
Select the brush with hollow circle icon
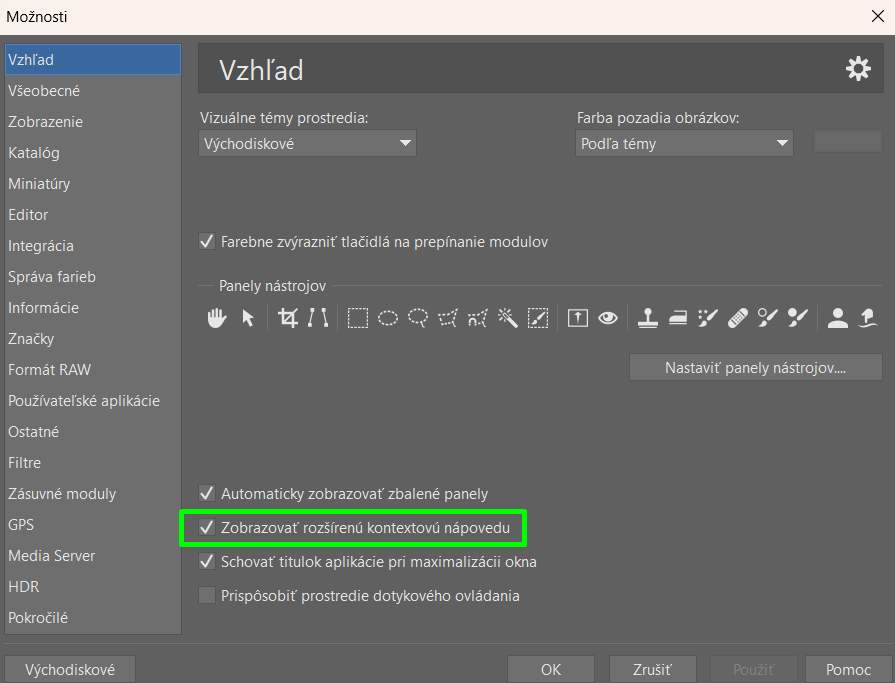click(768, 318)
